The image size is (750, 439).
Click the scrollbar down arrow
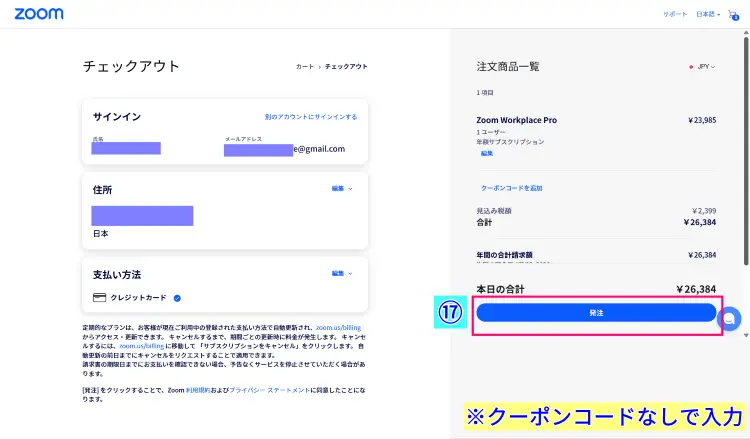click(746, 335)
